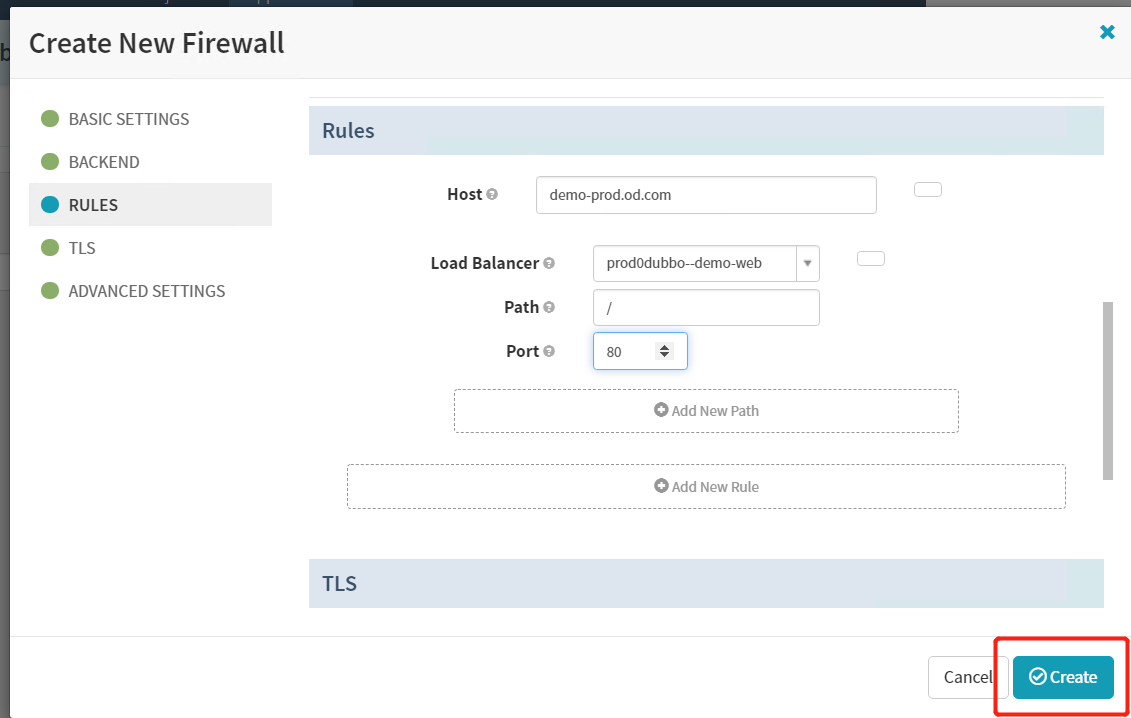Click the small blank button beside Load Balancer

click(871, 259)
